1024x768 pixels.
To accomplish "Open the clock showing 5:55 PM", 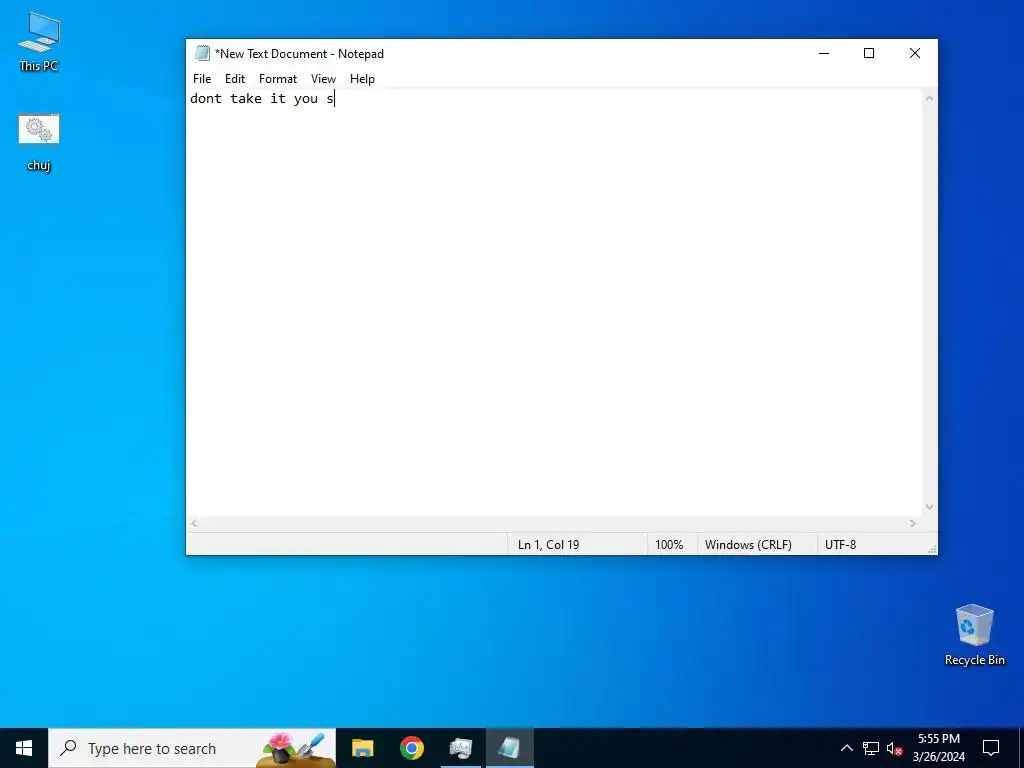I will (938, 748).
